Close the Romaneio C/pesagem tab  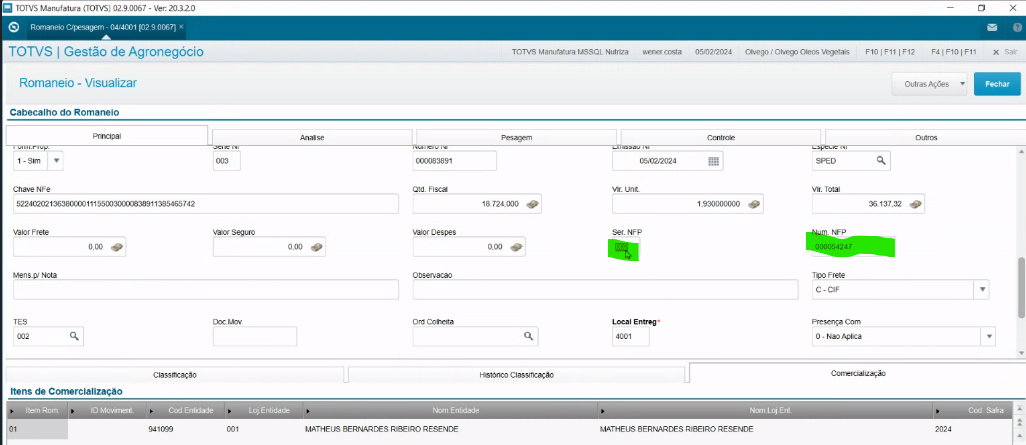pyautogui.click(x=181, y=27)
